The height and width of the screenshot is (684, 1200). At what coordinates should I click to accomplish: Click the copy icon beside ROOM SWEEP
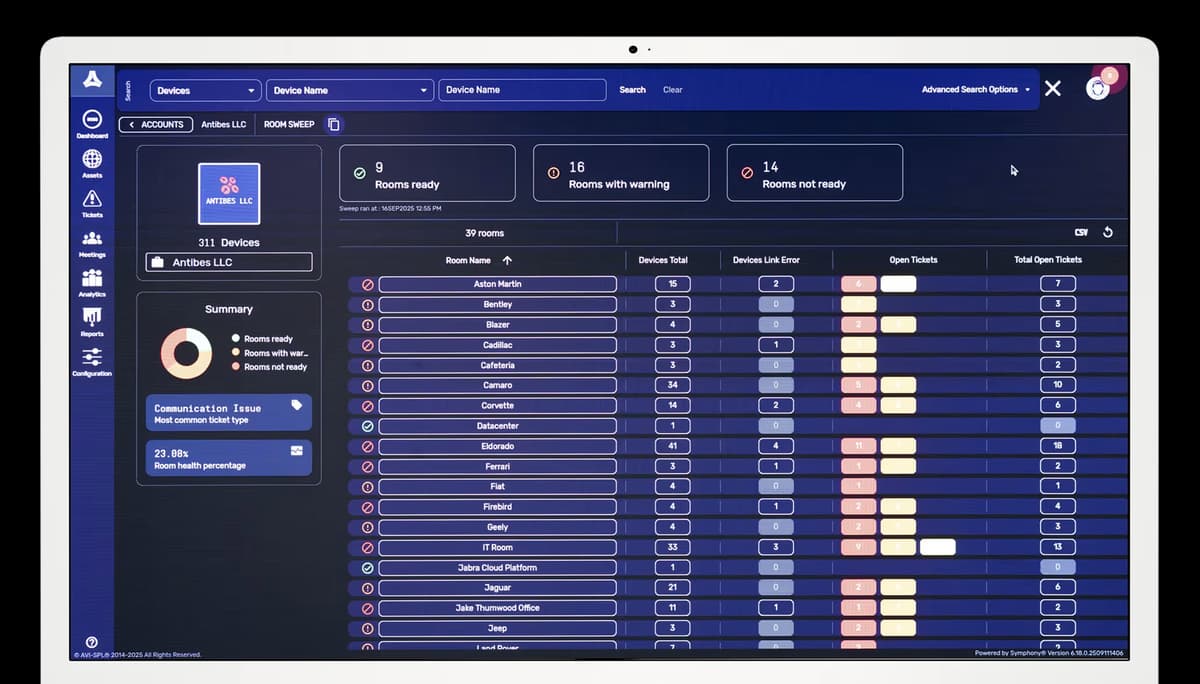coord(334,125)
